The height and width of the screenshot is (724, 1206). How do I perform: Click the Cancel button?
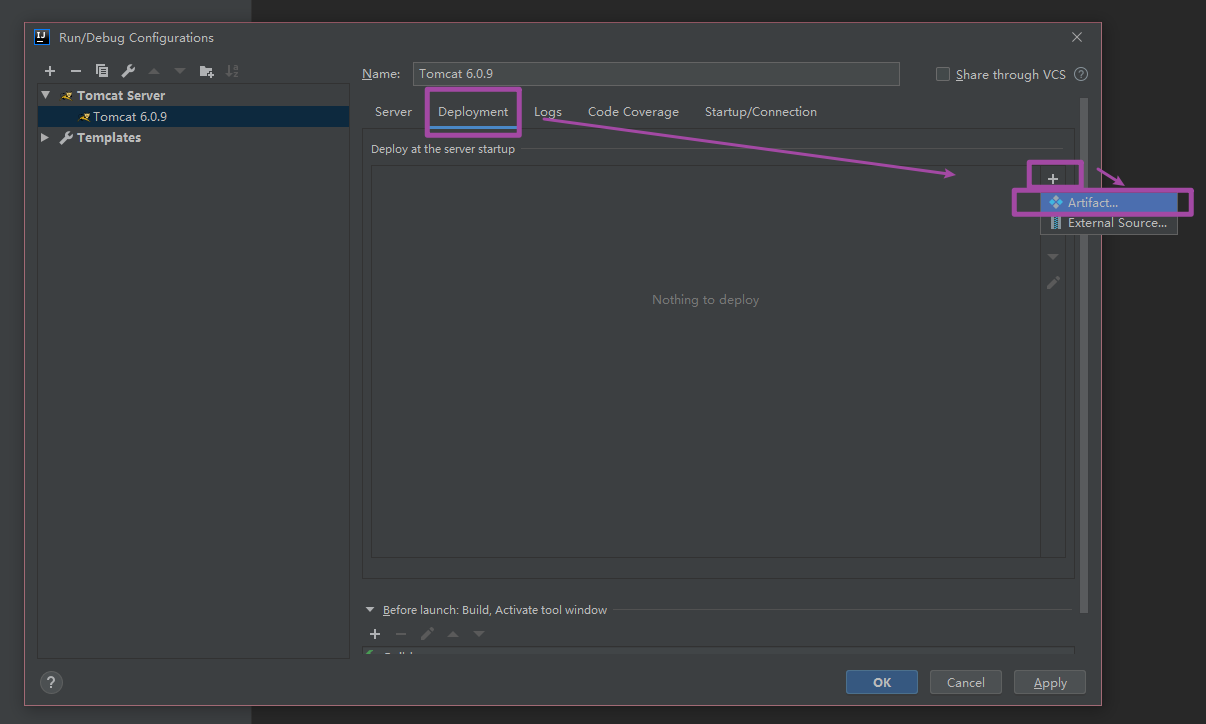(966, 682)
